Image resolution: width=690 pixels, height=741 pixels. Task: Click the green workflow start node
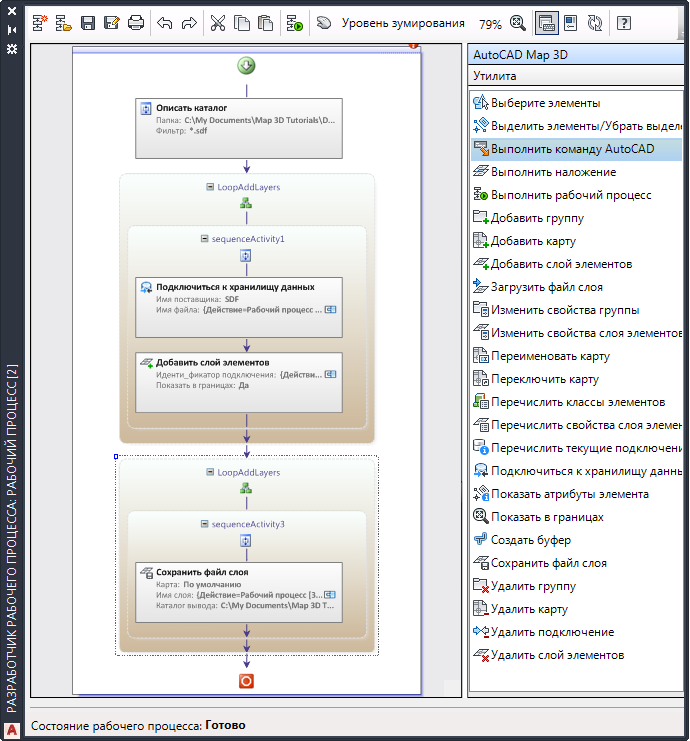(246, 66)
